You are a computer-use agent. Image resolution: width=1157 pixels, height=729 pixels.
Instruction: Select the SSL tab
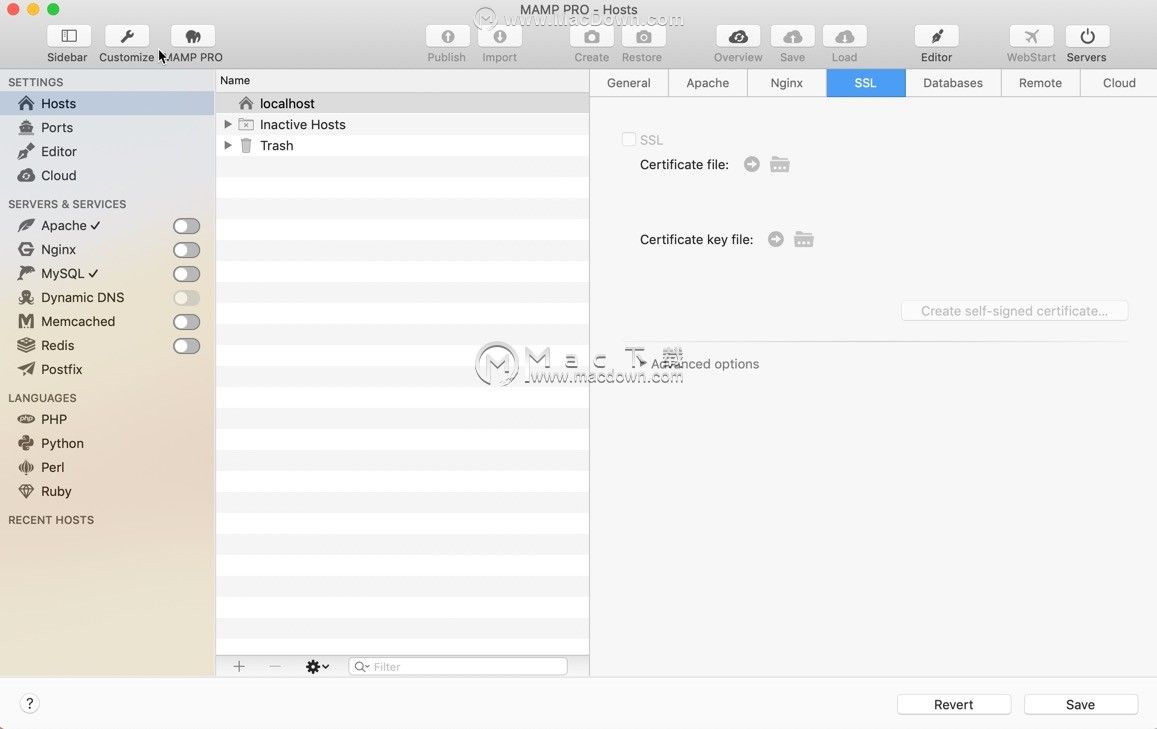coord(866,83)
